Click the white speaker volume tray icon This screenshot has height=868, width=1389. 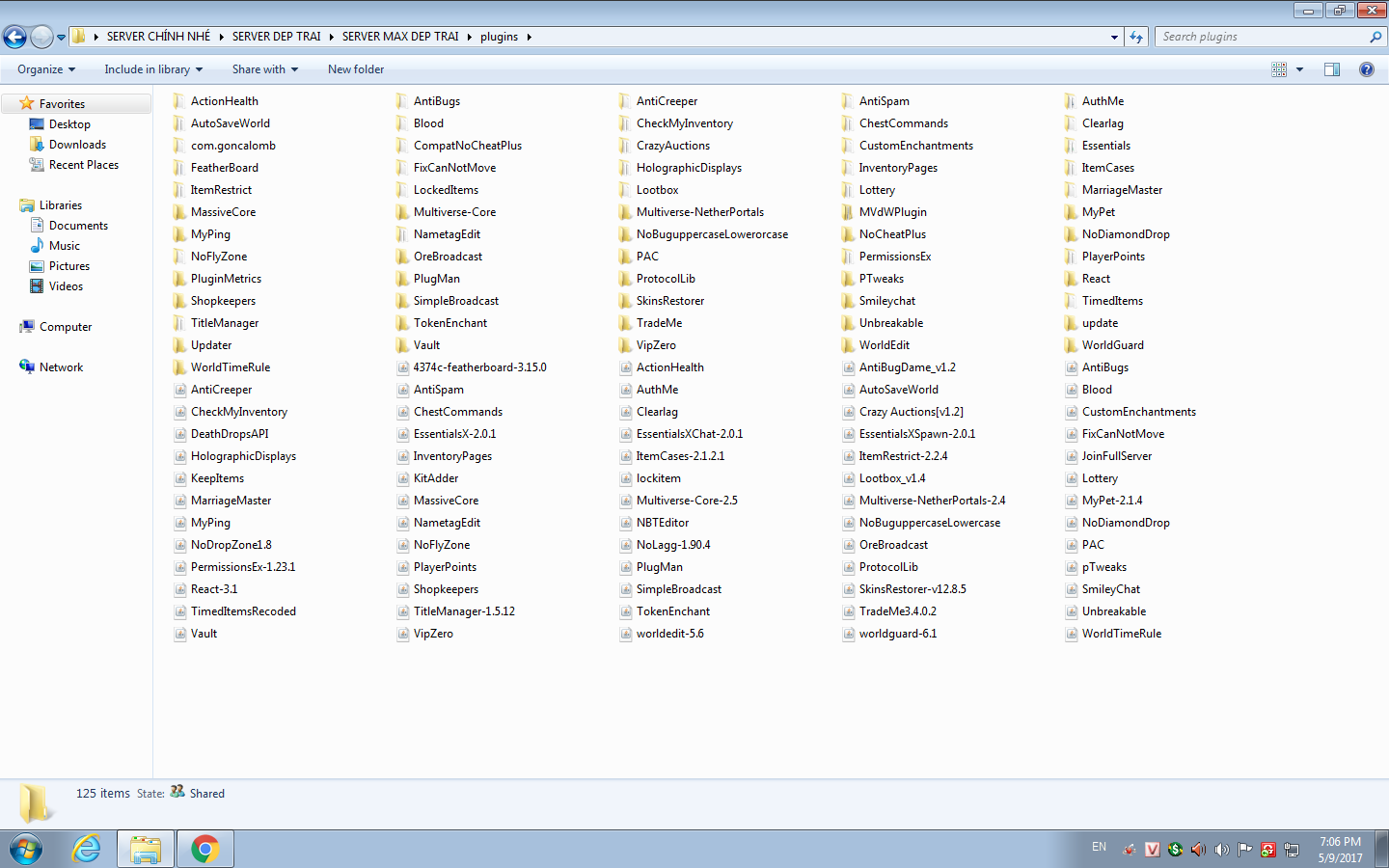tap(1221, 849)
